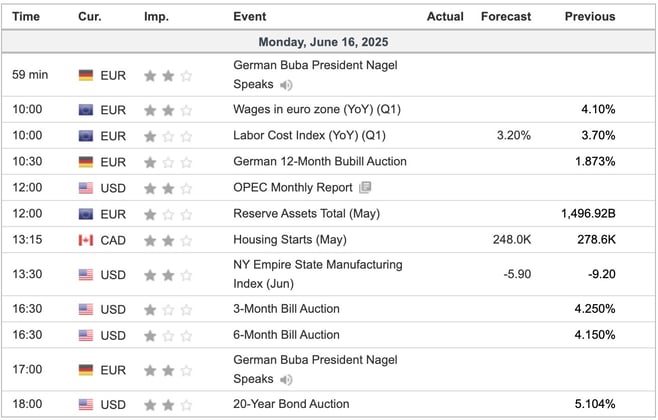The image size is (658, 420).
Task: Open the 3-Month Bill Auction event
Action: (x=286, y=309)
